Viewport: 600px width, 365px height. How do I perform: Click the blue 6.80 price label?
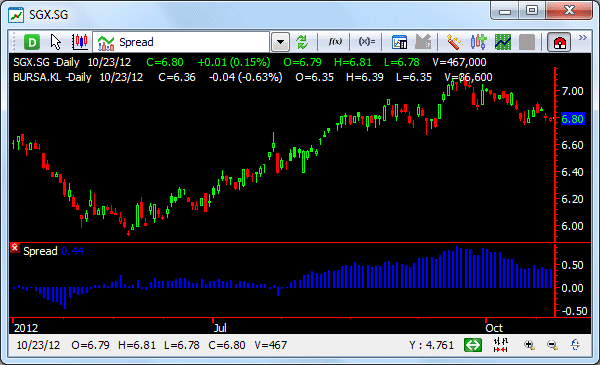[x=572, y=119]
